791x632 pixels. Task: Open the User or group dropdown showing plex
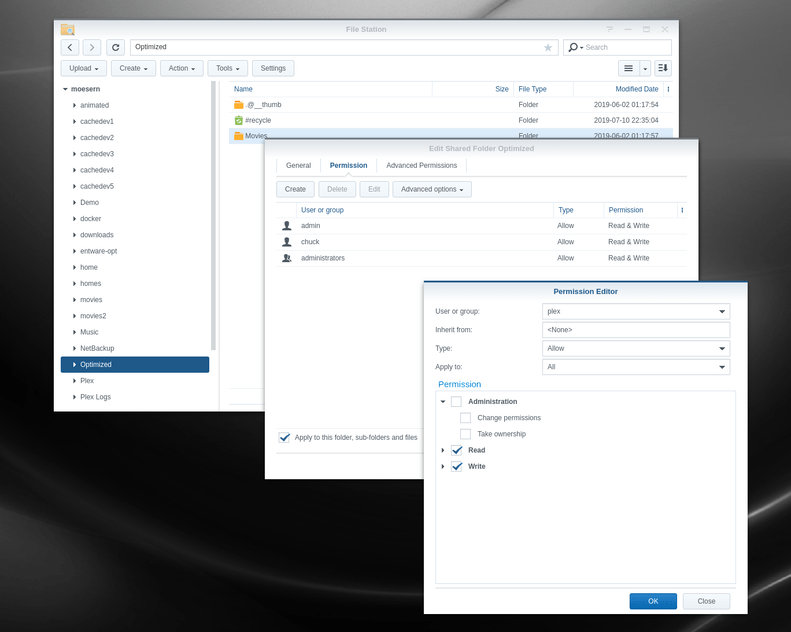click(x=636, y=311)
